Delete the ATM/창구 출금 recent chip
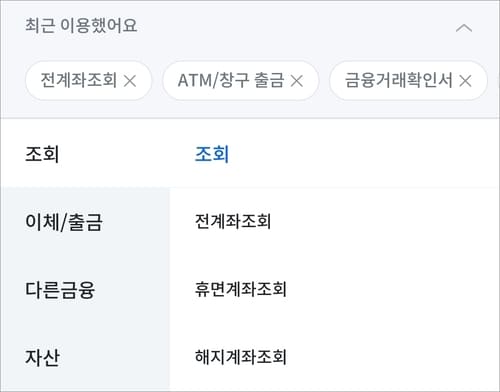The height and width of the screenshot is (392, 500). pyautogui.click(x=296, y=81)
